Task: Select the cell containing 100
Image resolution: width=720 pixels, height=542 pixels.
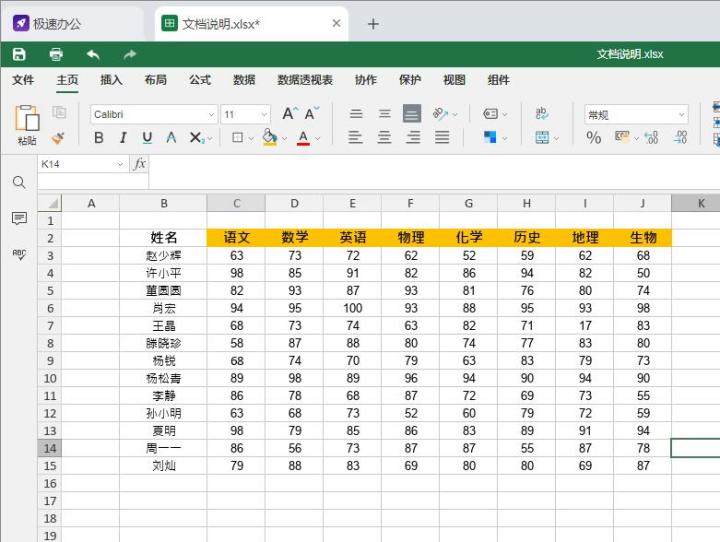Action: coord(352,308)
